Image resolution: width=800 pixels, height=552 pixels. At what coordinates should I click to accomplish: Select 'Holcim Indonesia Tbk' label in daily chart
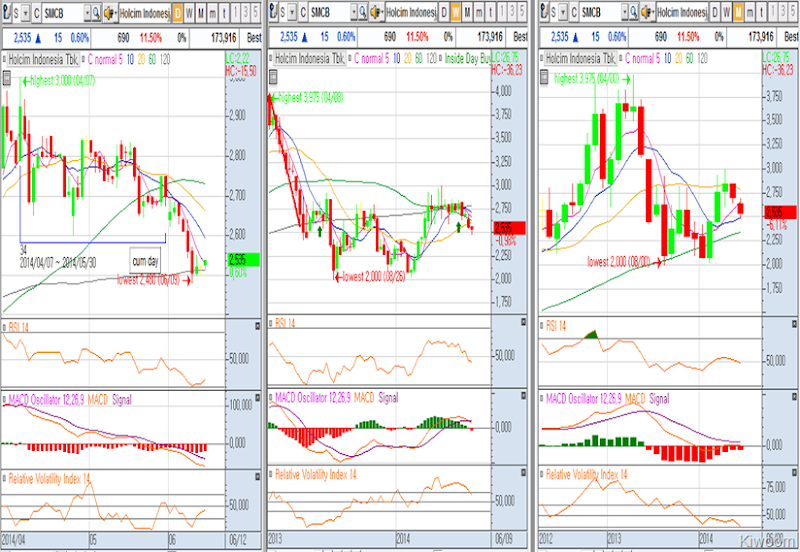[x=43, y=60]
